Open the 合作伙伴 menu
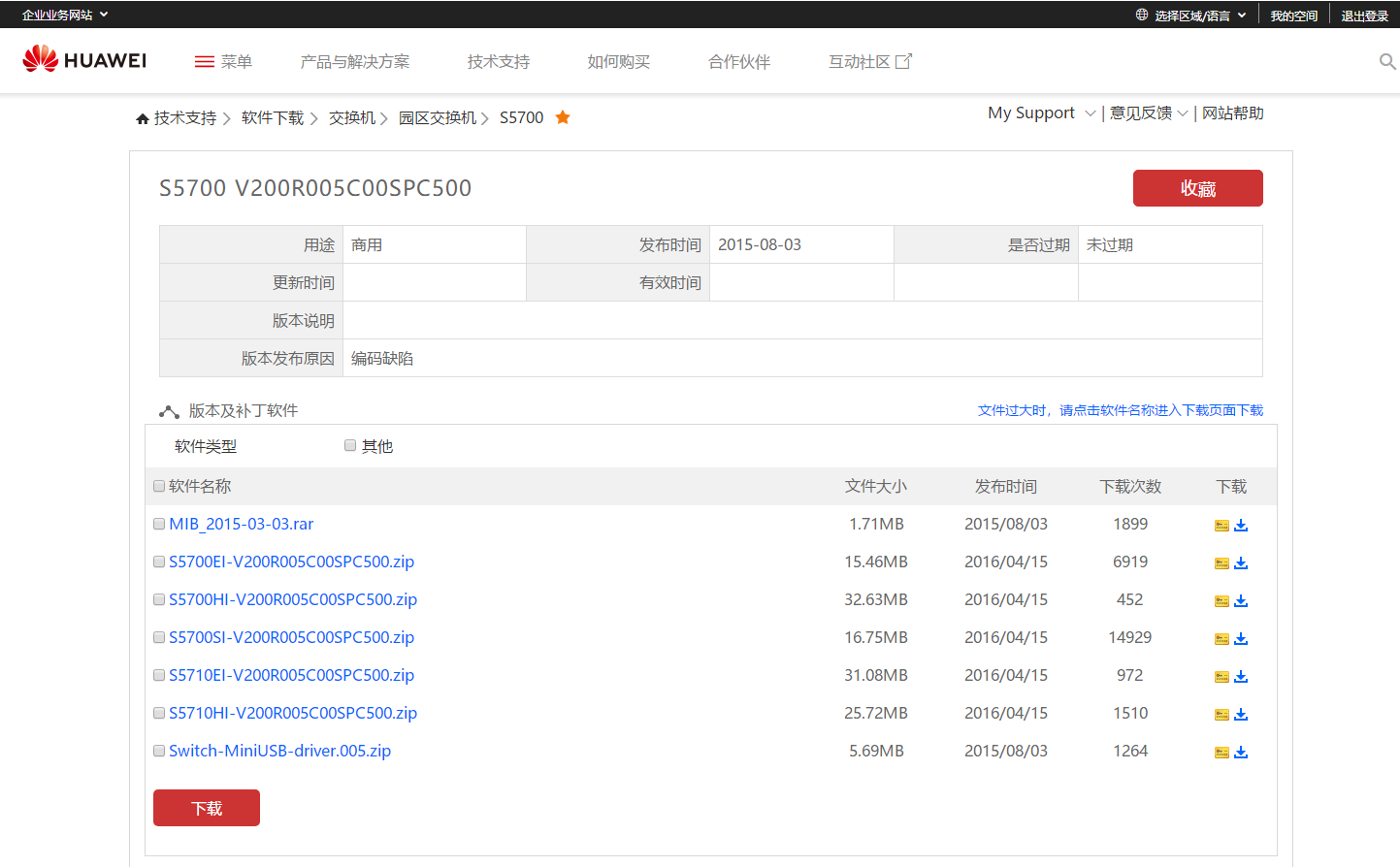Image resolution: width=1400 pixels, height=867 pixels. 739,61
